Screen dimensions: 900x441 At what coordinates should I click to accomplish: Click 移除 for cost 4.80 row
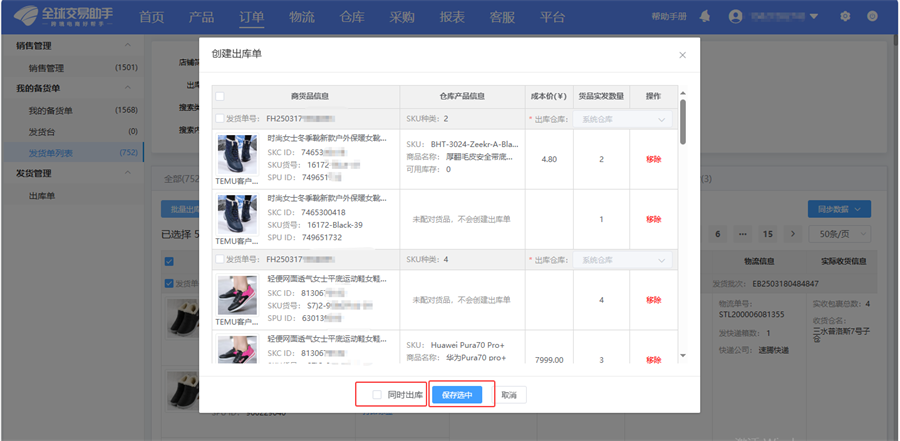point(653,159)
